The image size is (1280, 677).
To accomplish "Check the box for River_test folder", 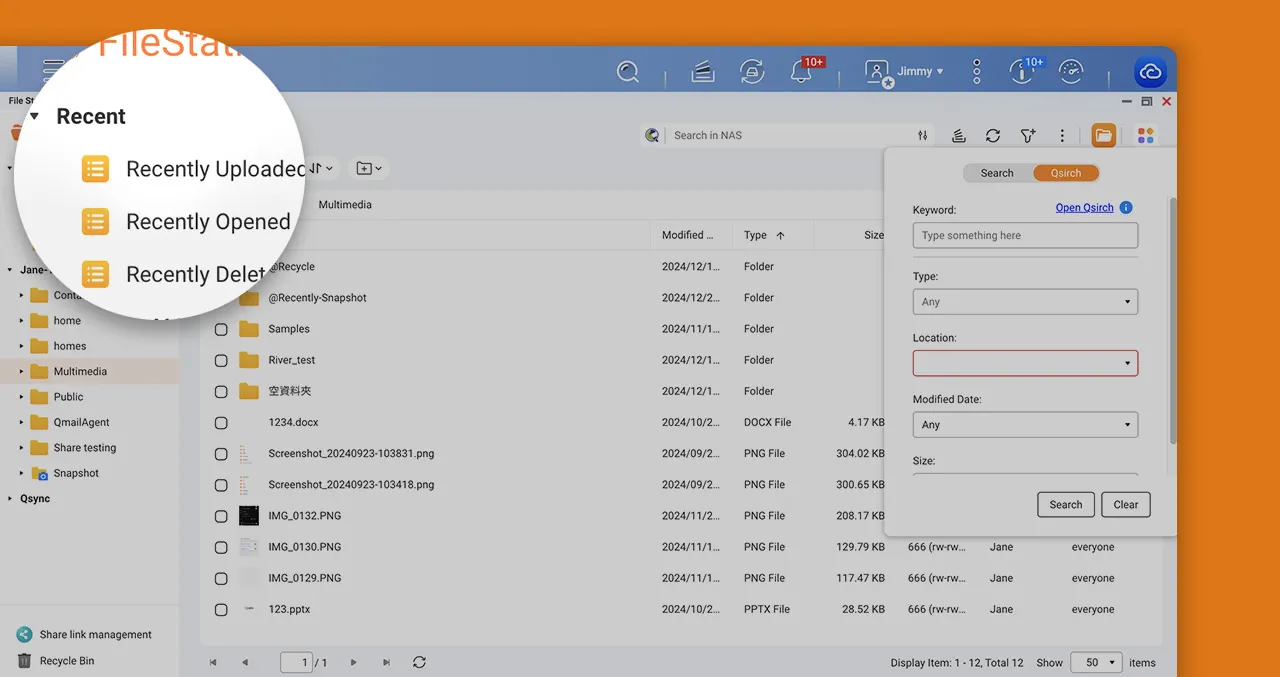I will 221,360.
